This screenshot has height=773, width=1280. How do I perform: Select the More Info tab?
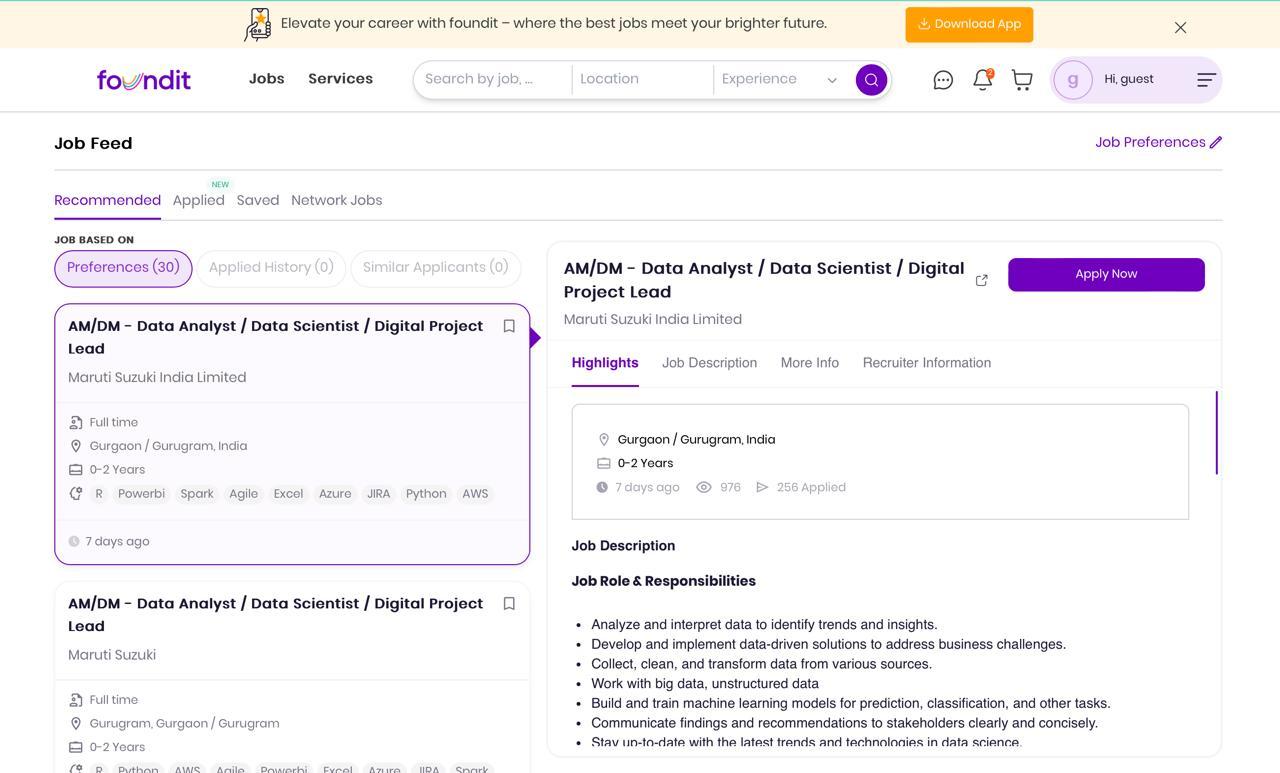click(x=810, y=363)
